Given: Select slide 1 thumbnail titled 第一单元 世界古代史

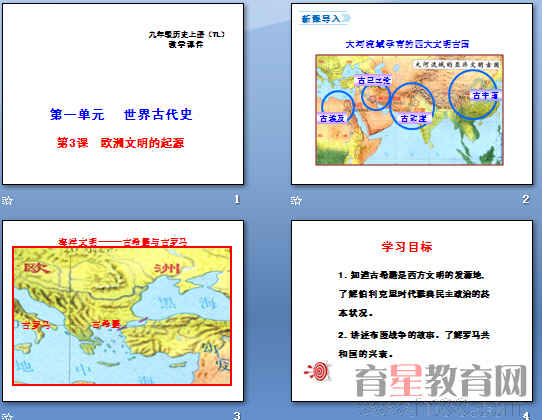Looking at the screenshot, I should click(x=123, y=94).
